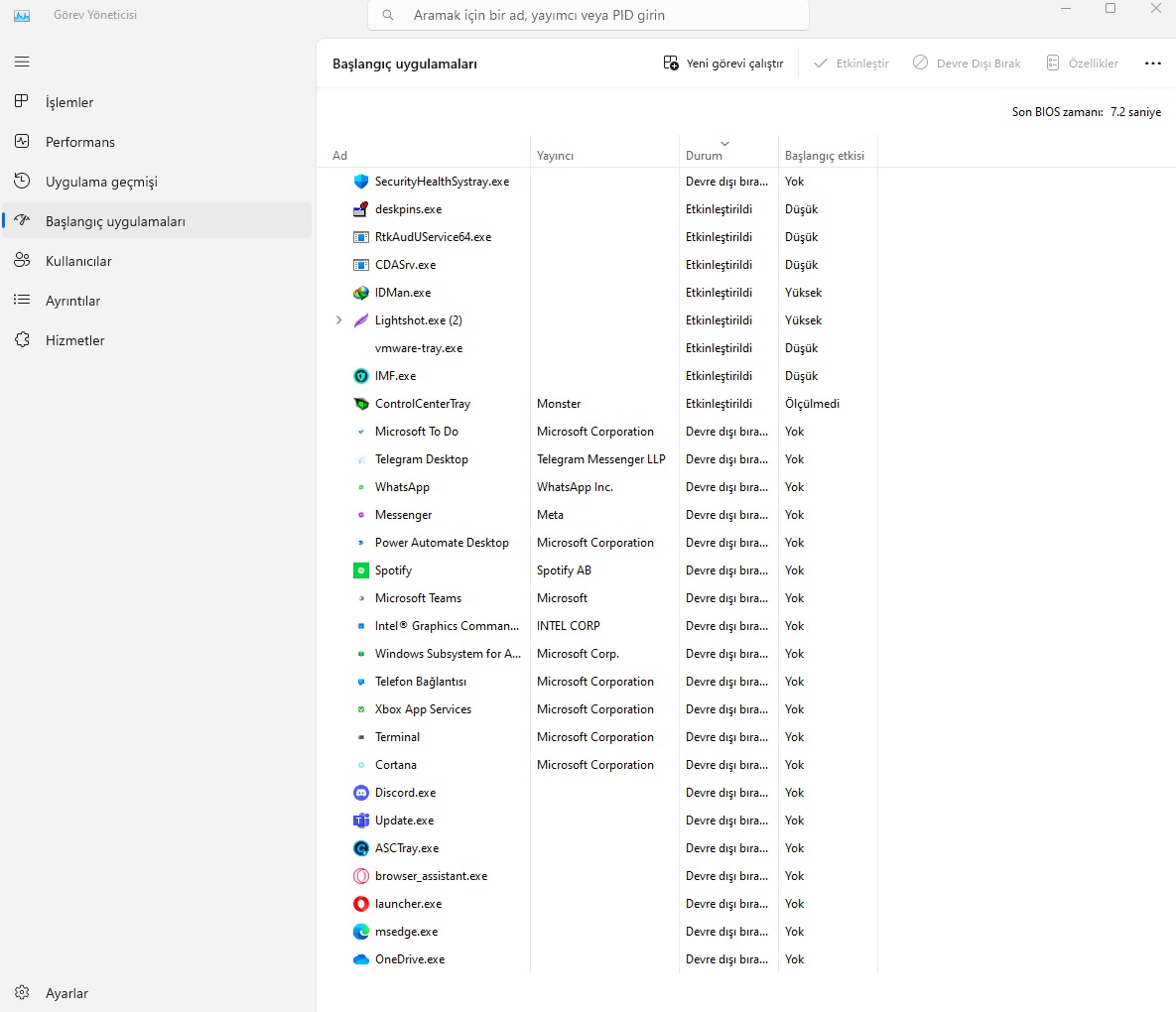The image size is (1176, 1012).
Task: Click the msedge.exe Edge icon
Action: [x=361, y=931]
